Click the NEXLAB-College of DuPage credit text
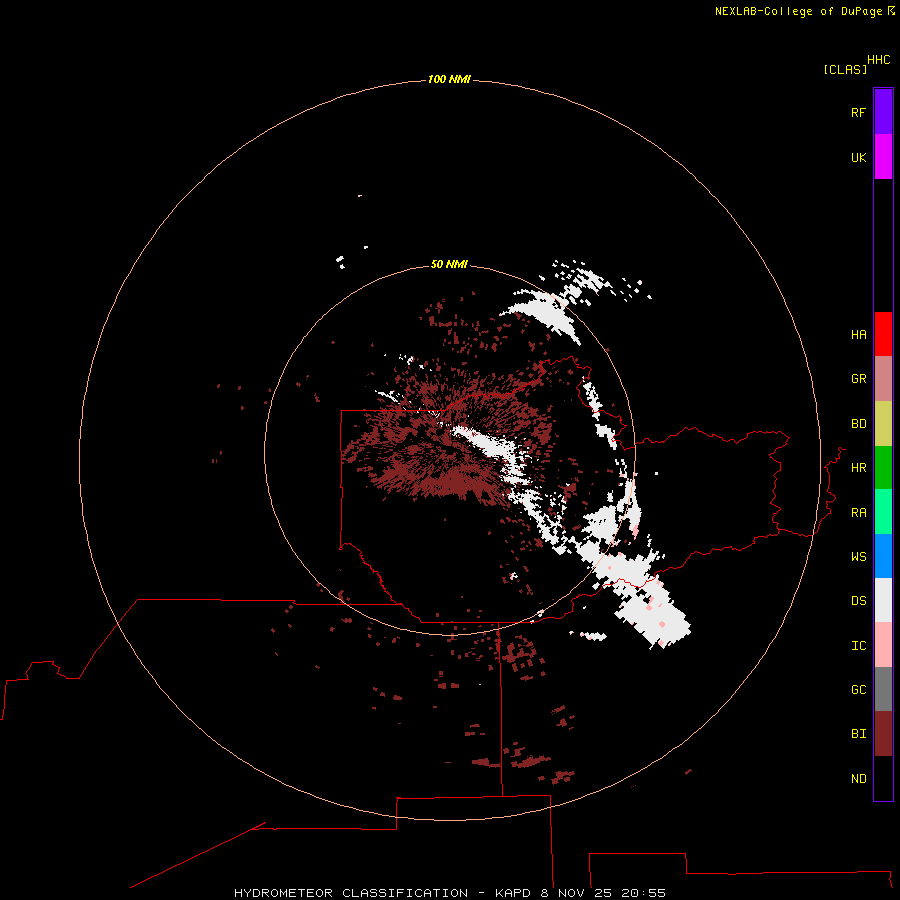 pos(798,11)
